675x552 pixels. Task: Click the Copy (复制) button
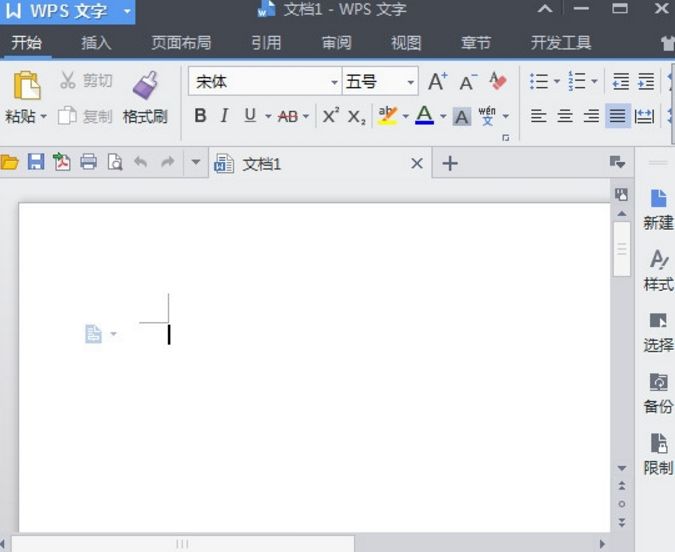(x=85, y=116)
